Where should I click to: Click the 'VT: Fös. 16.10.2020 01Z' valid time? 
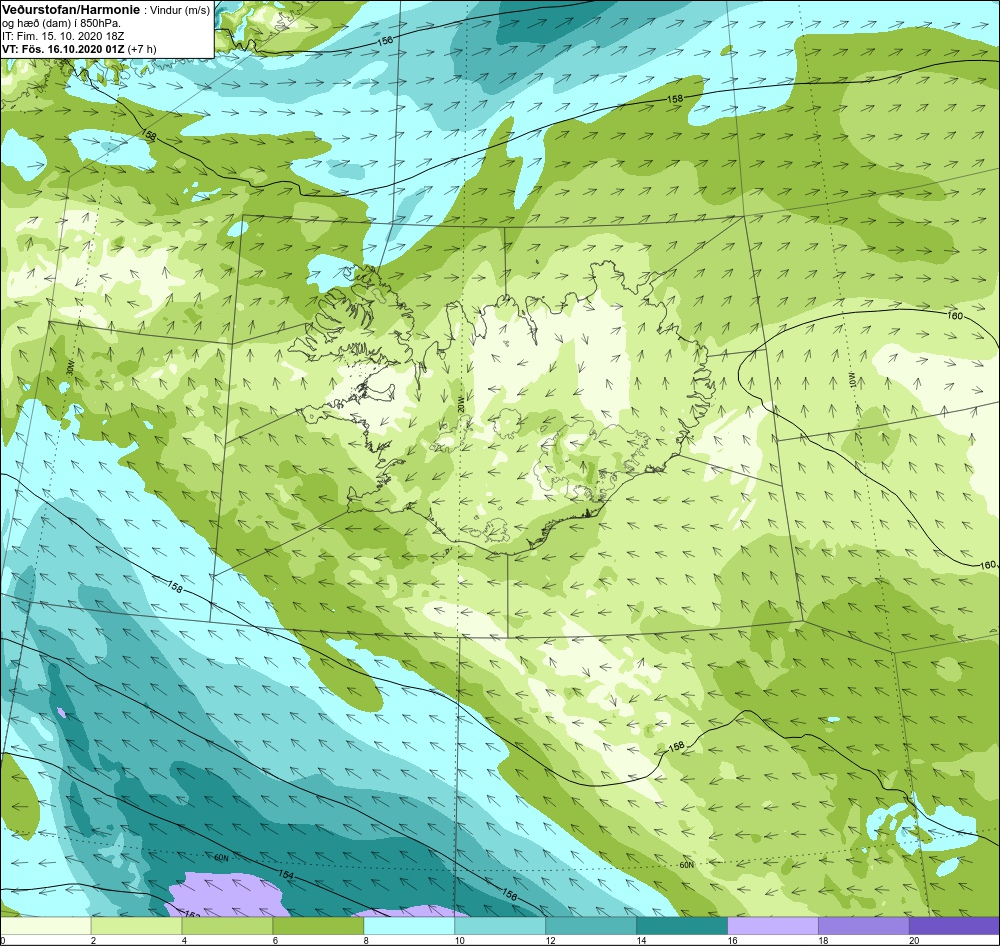click(x=63, y=49)
